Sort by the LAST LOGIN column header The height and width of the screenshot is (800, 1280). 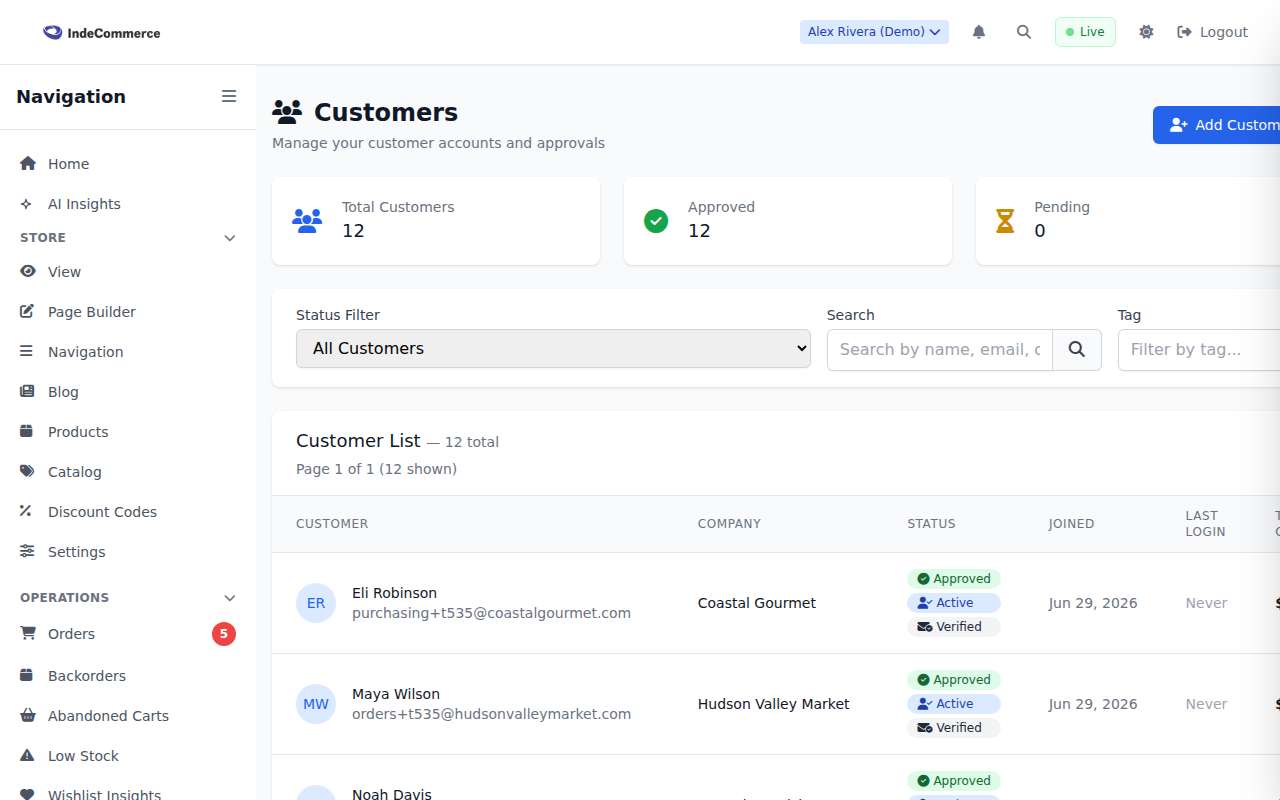coord(1205,524)
